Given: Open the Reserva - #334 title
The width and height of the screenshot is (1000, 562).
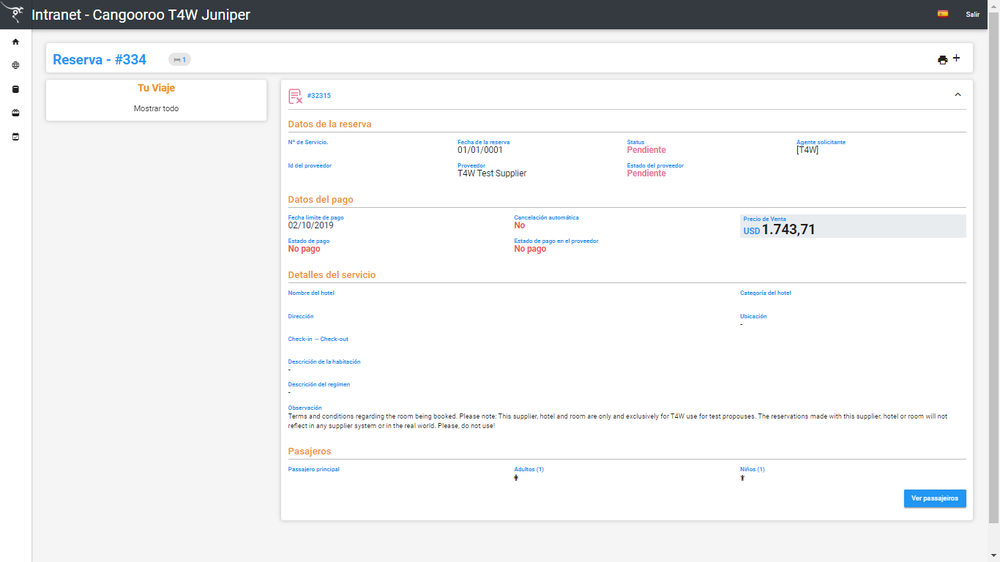Looking at the screenshot, I should coord(99,59).
